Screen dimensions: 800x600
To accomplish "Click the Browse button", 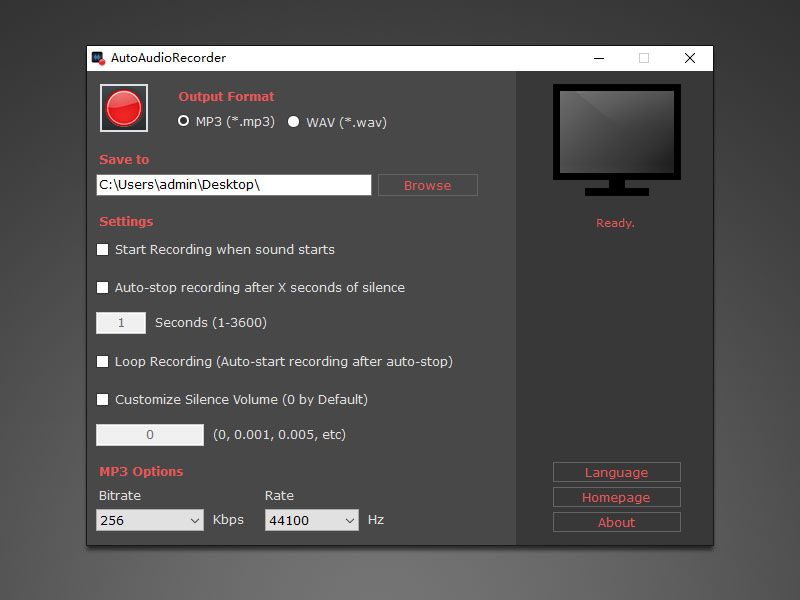I will coord(427,185).
